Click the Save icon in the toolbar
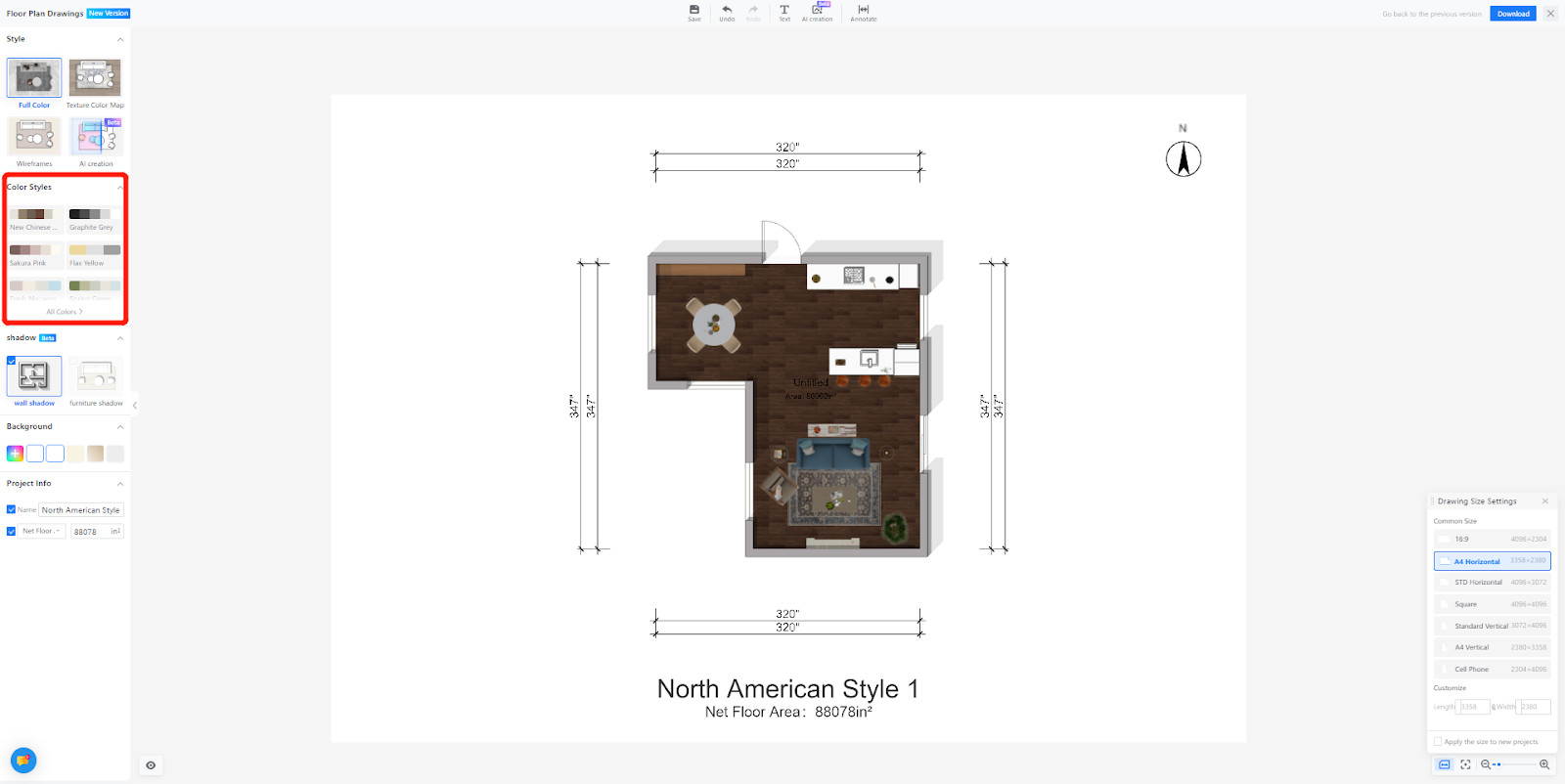Viewport: 1565px width, 784px height. coord(693,12)
